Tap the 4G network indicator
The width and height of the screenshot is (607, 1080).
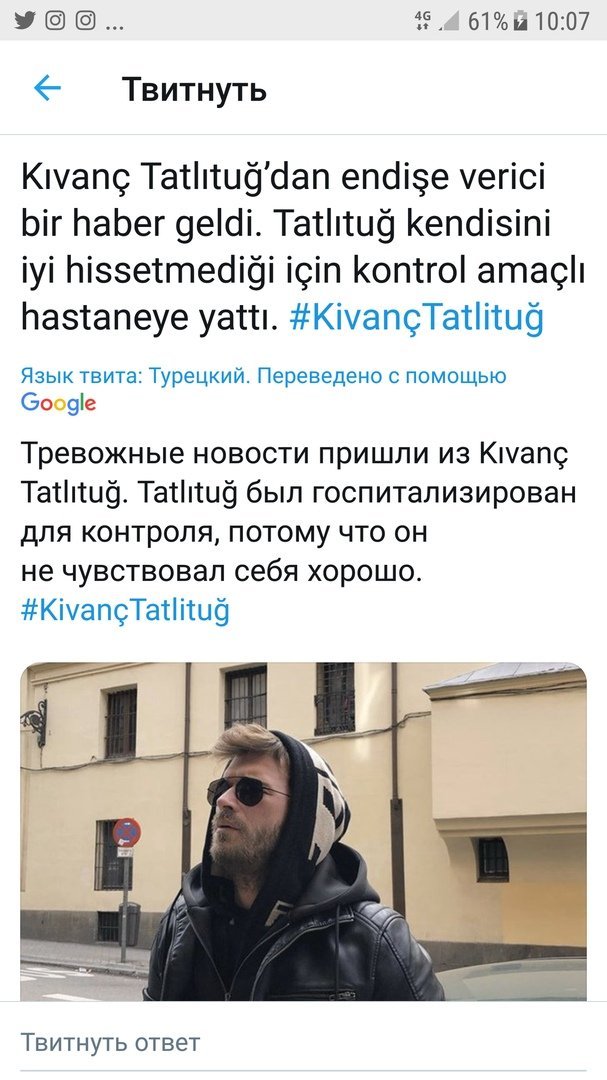click(x=422, y=21)
